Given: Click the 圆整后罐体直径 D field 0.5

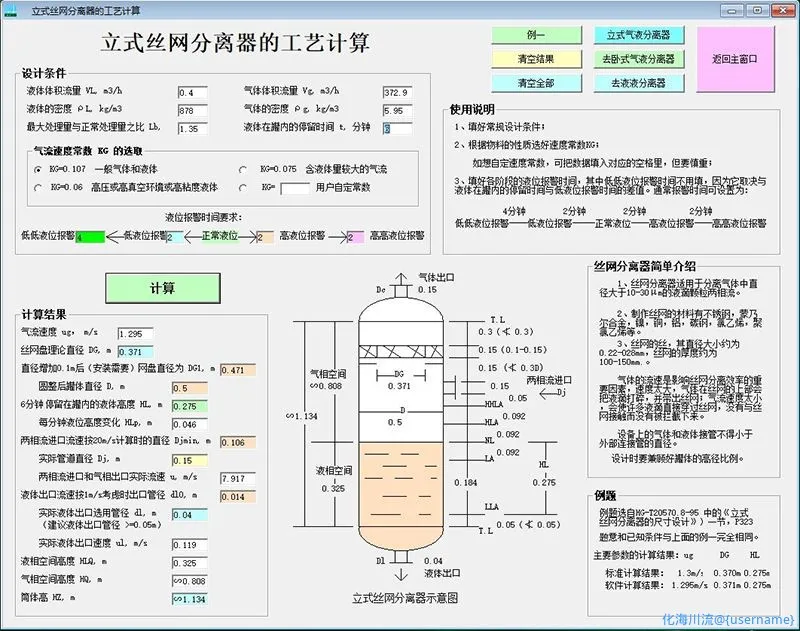Looking at the screenshot, I should click(190, 388).
